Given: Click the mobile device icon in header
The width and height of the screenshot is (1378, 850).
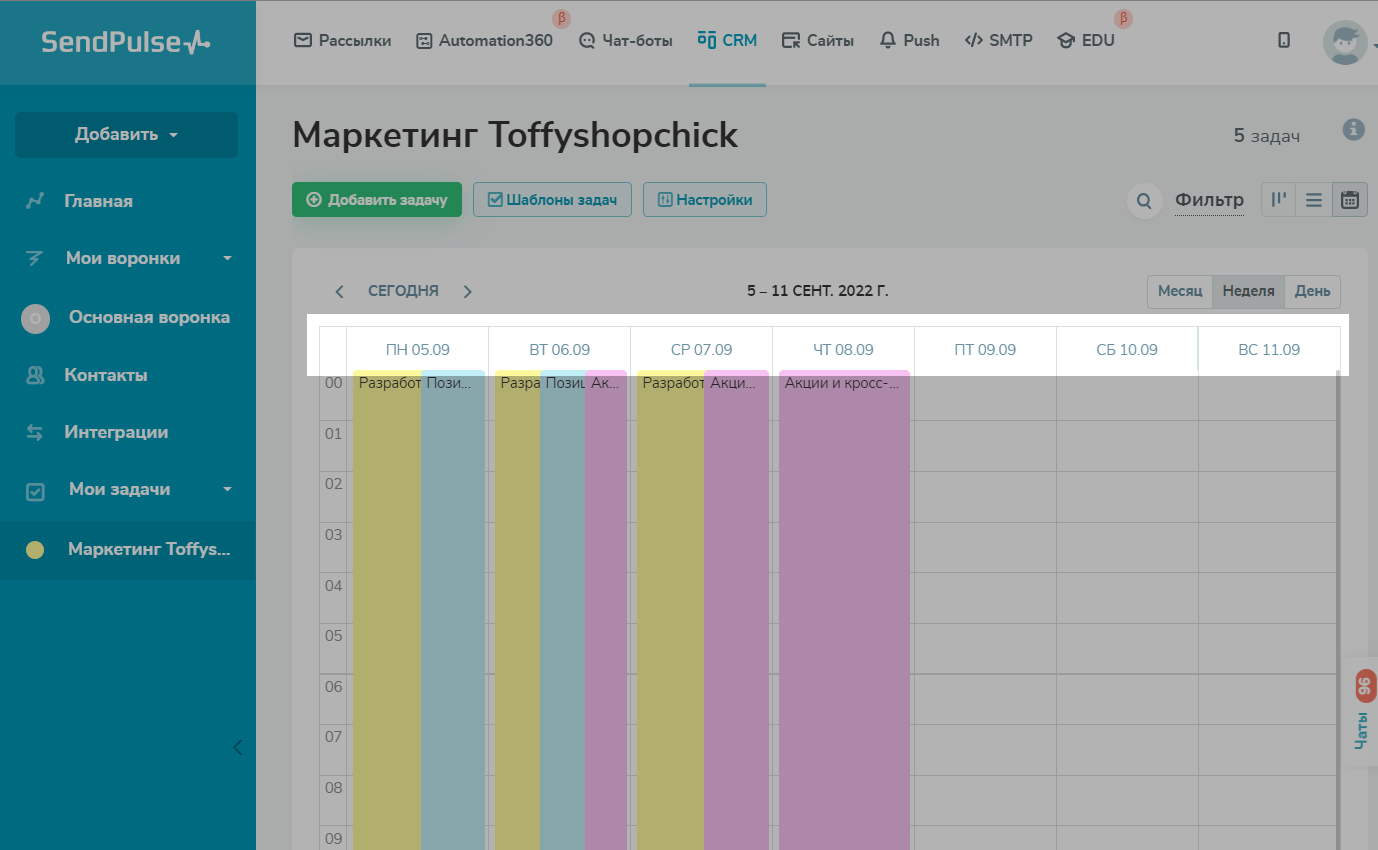Looking at the screenshot, I should point(1284,41).
